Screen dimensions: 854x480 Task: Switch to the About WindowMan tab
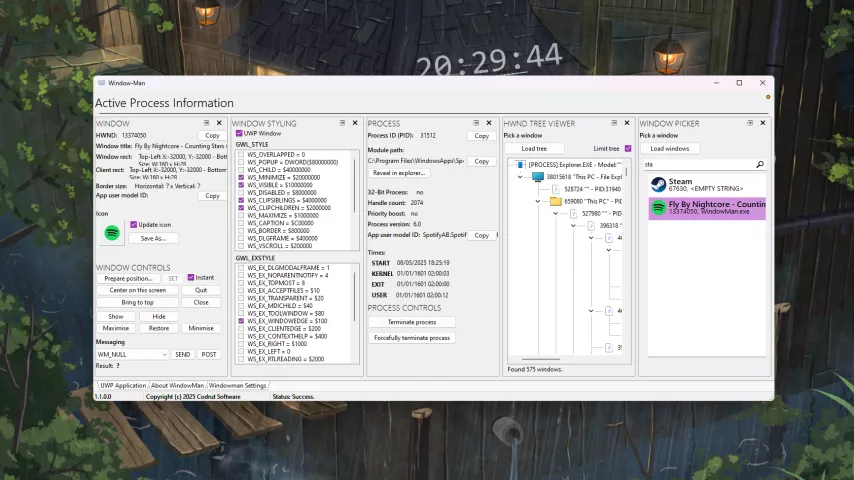pyautogui.click(x=177, y=385)
